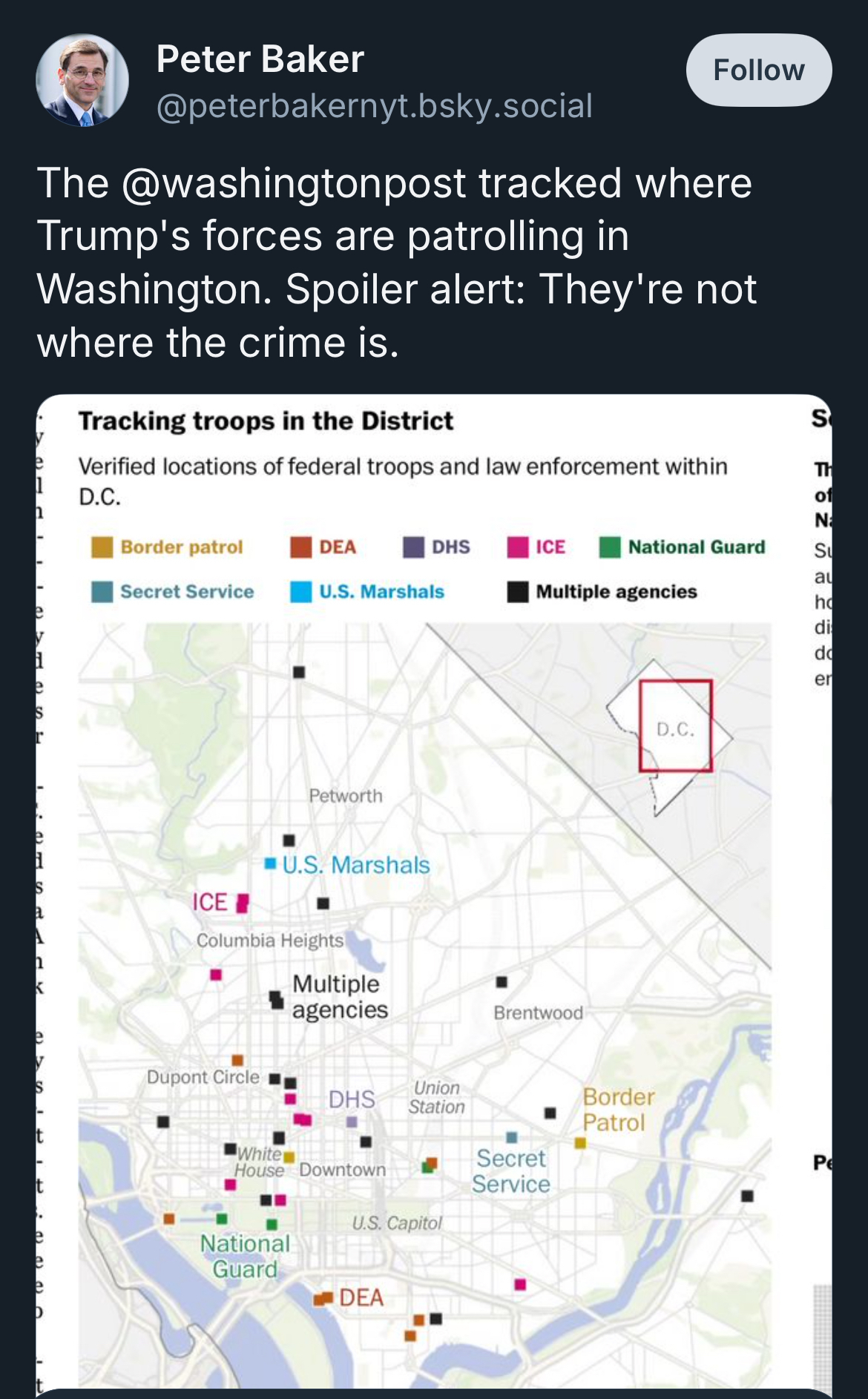Click the National Guard green legend swatch

click(x=610, y=547)
